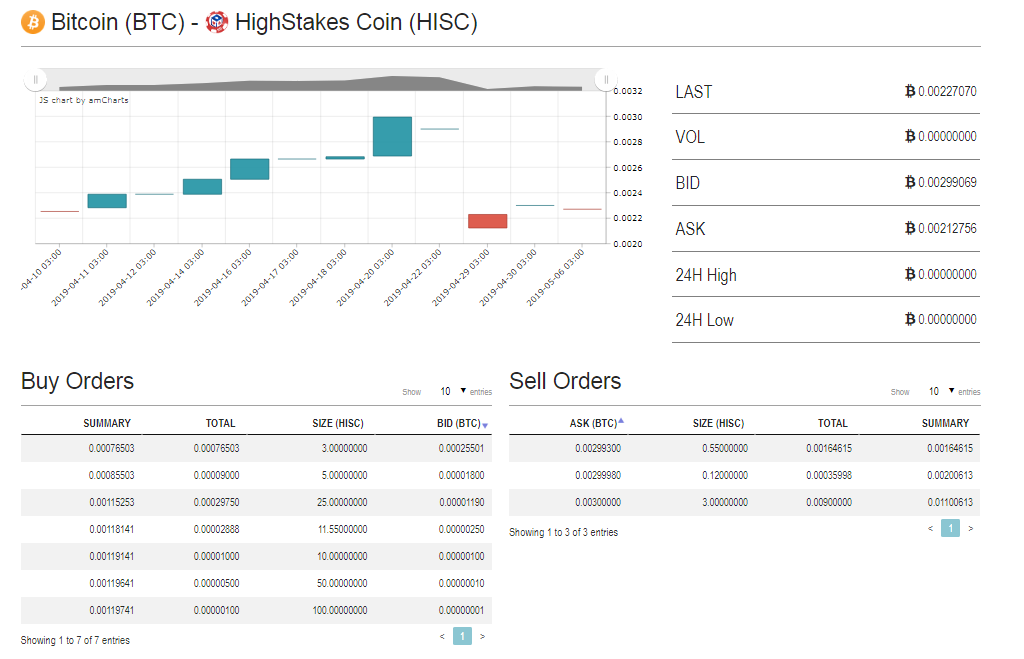Sort Sell Orders by SUMMARY column
The height and width of the screenshot is (659, 1024).
coord(945,423)
